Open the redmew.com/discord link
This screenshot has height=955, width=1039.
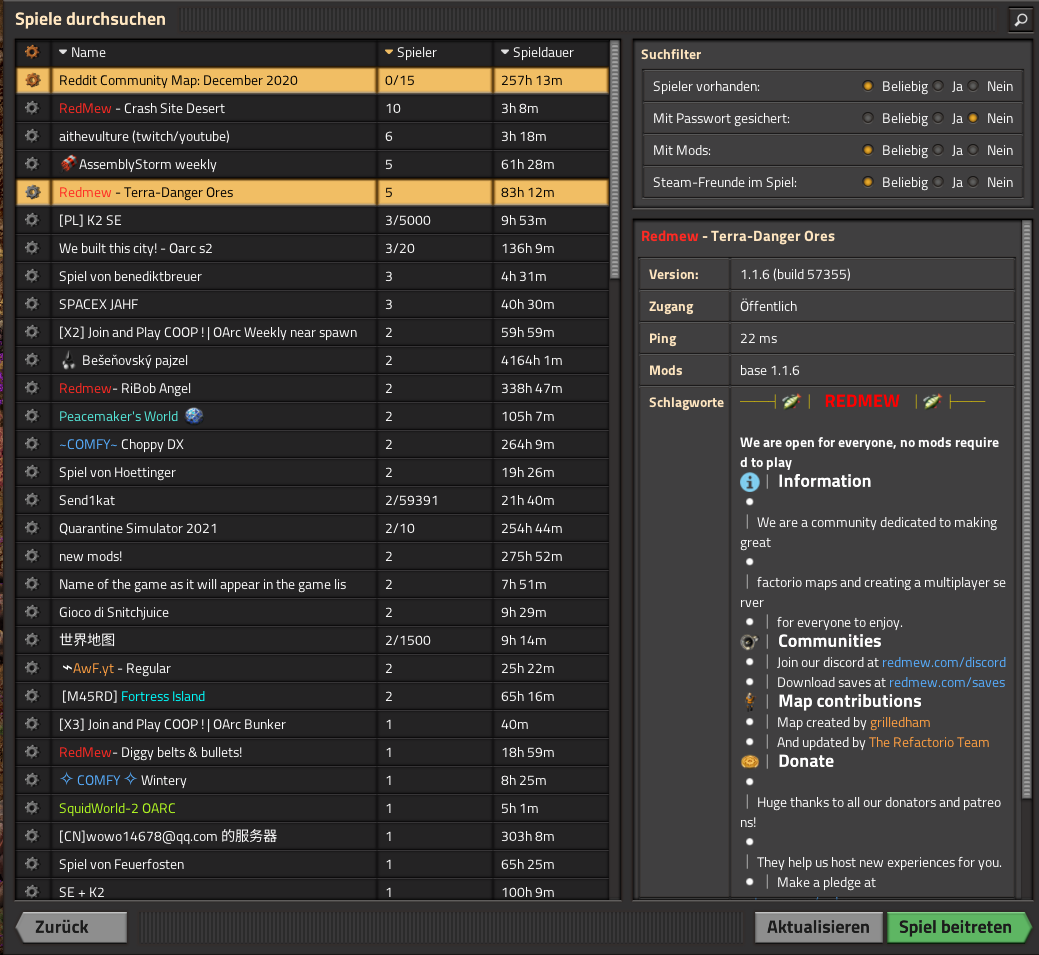coord(943,662)
